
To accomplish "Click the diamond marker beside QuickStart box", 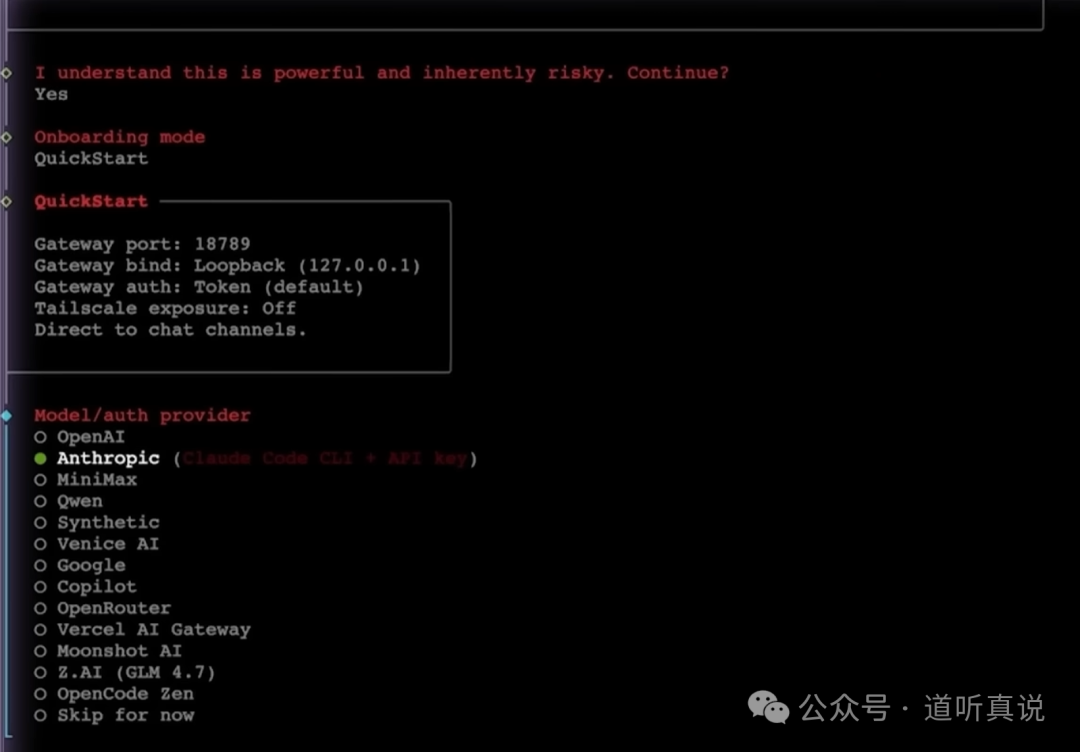I will point(7,201).
